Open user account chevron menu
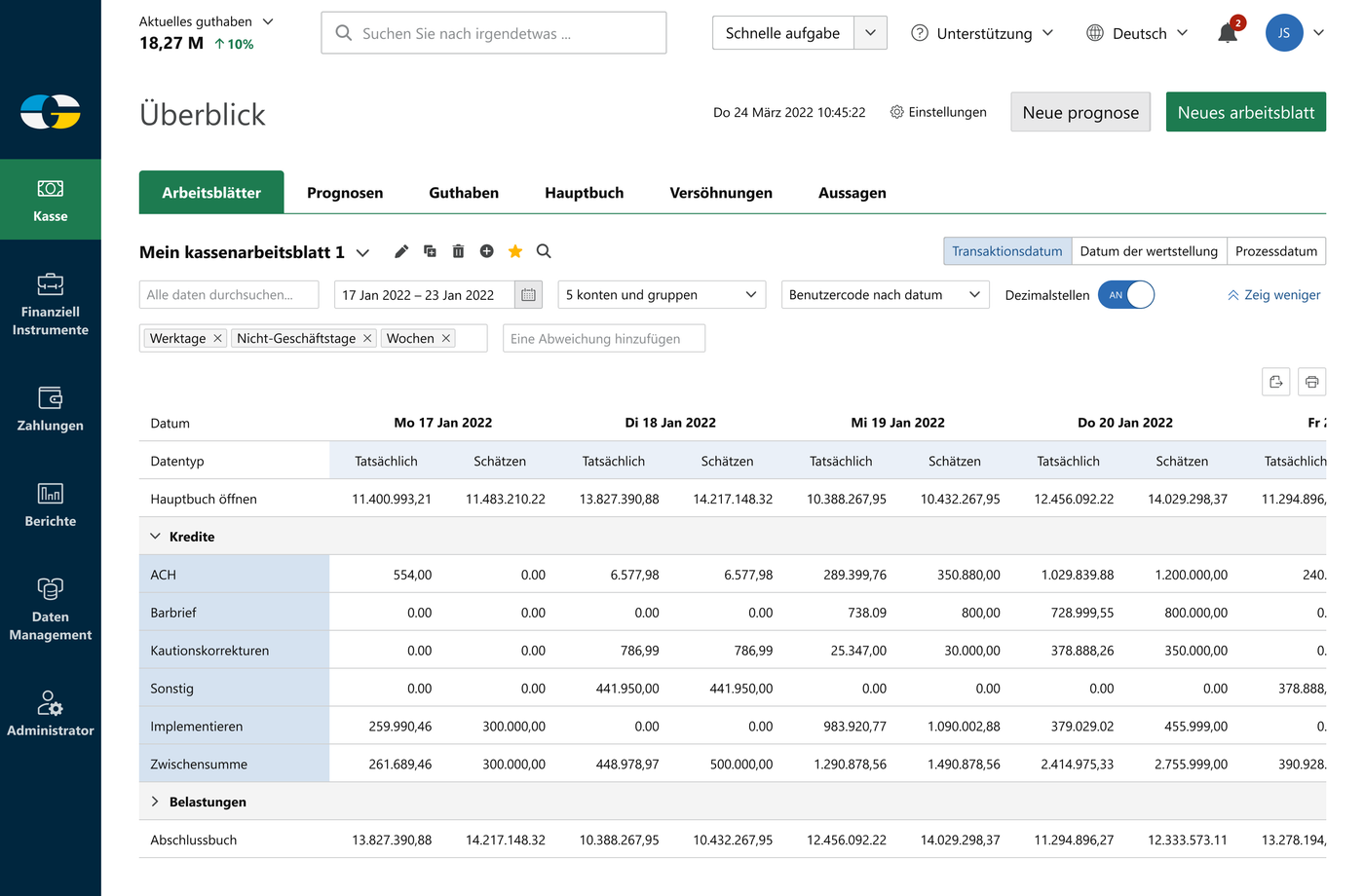Image resolution: width=1364 pixels, height=896 pixels. [x=1318, y=33]
